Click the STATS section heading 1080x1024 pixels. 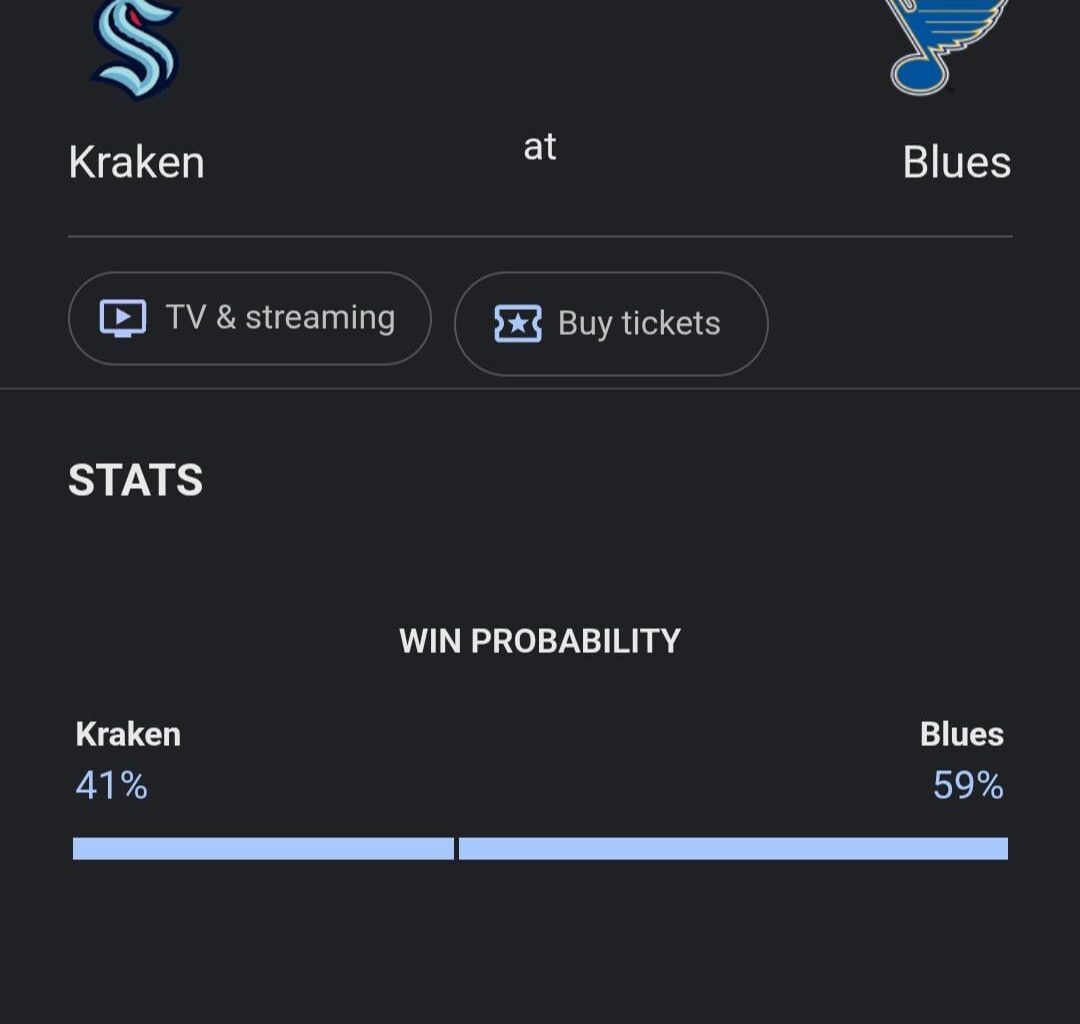pos(136,480)
